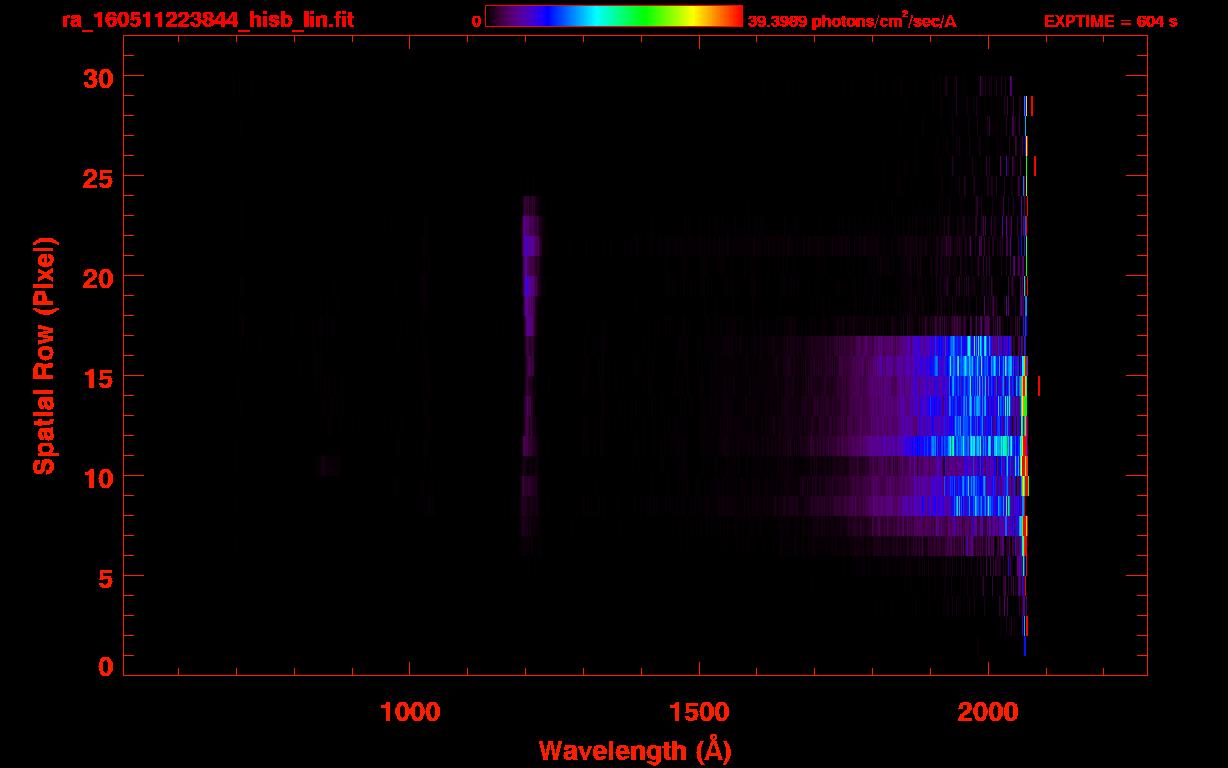This screenshot has height=768, width=1228.
Task: Click the rainbow color scale bar
Action: tap(614, 16)
